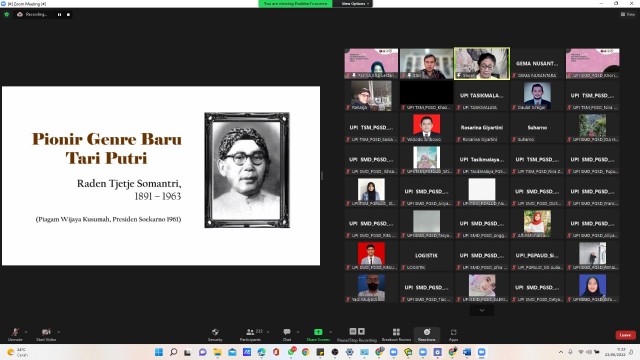
Task: Open Microsoft Edge from taskbar
Action: point(261,352)
